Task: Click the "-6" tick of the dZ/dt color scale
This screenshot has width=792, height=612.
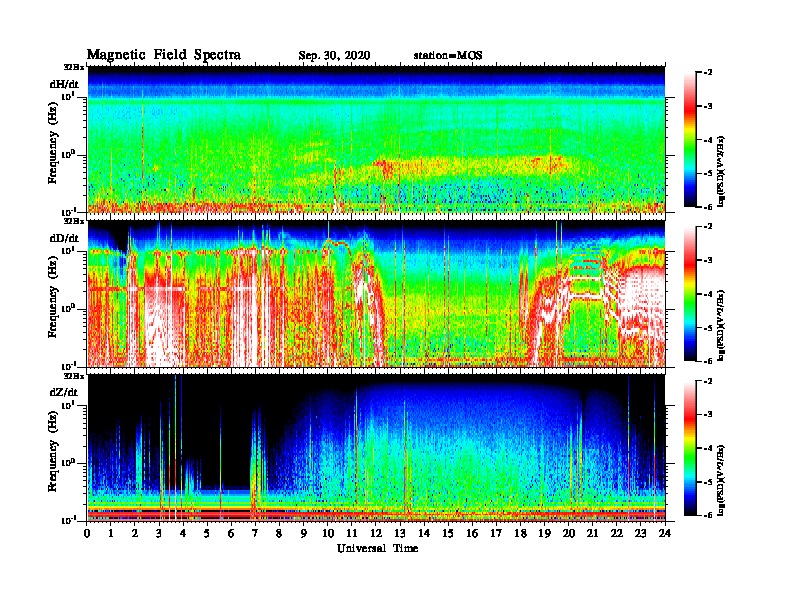Action: pos(708,515)
